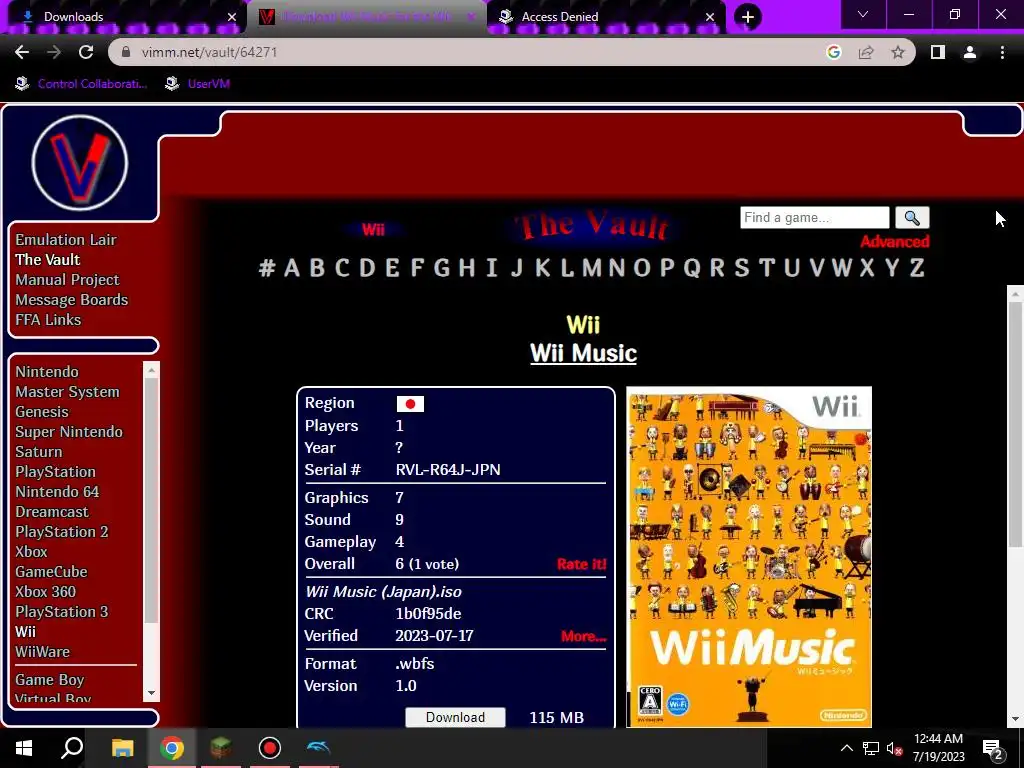Click Chrome icon in taskbar
This screenshot has width=1024, height=768.
point(172,748)
